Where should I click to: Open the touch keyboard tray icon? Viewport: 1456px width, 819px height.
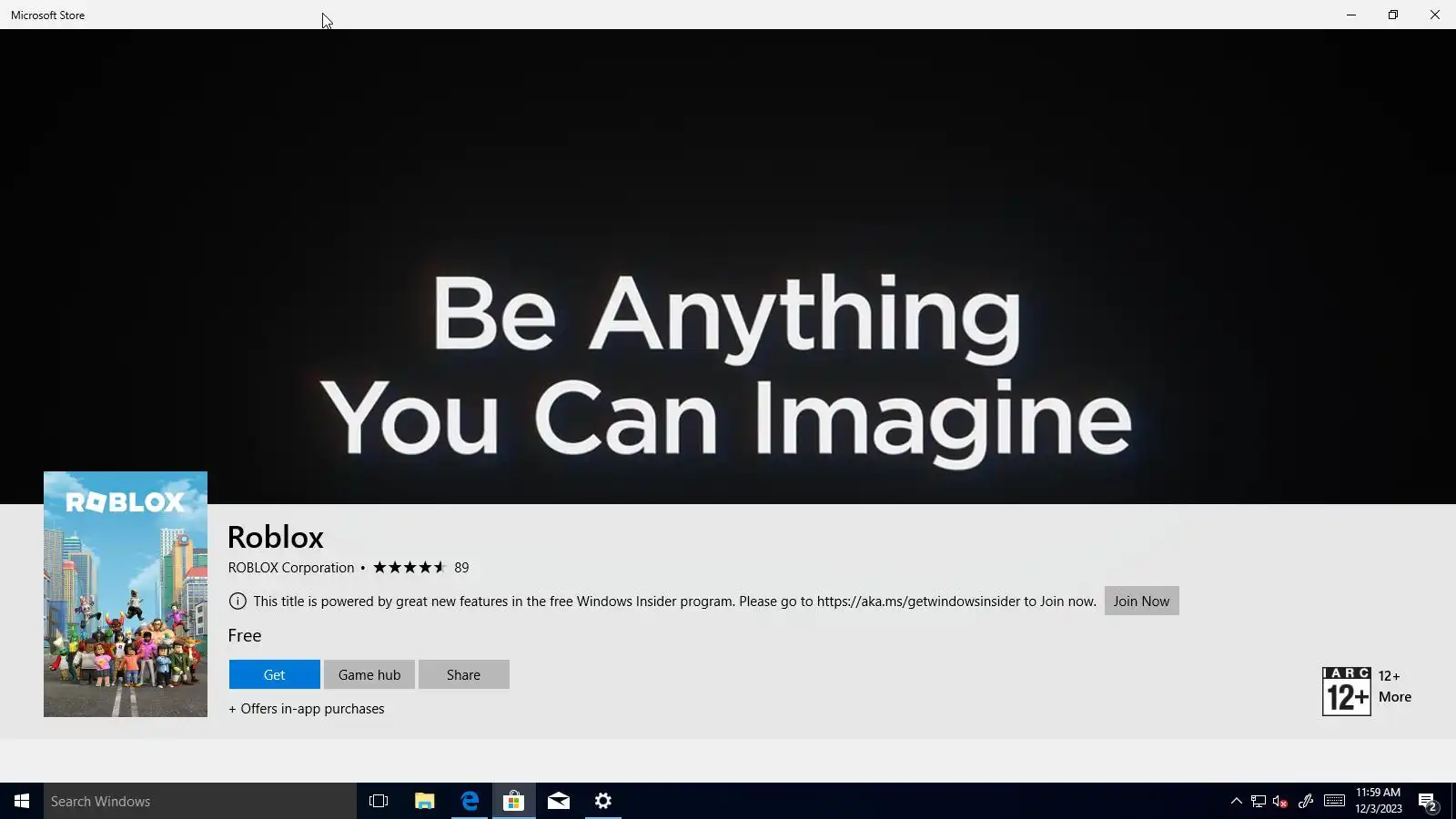[1334, 801]
